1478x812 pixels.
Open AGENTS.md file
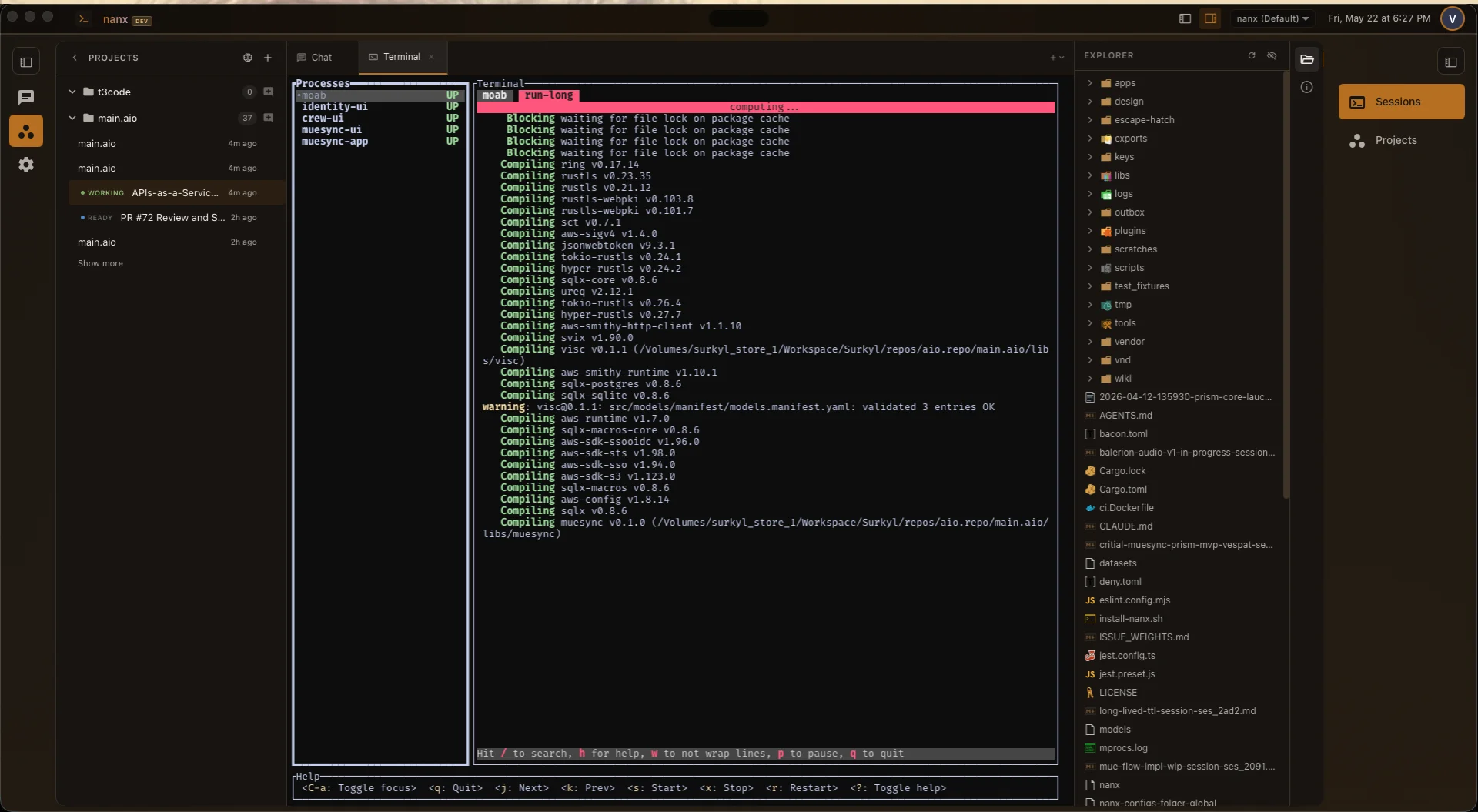[x=1125, y=416]
